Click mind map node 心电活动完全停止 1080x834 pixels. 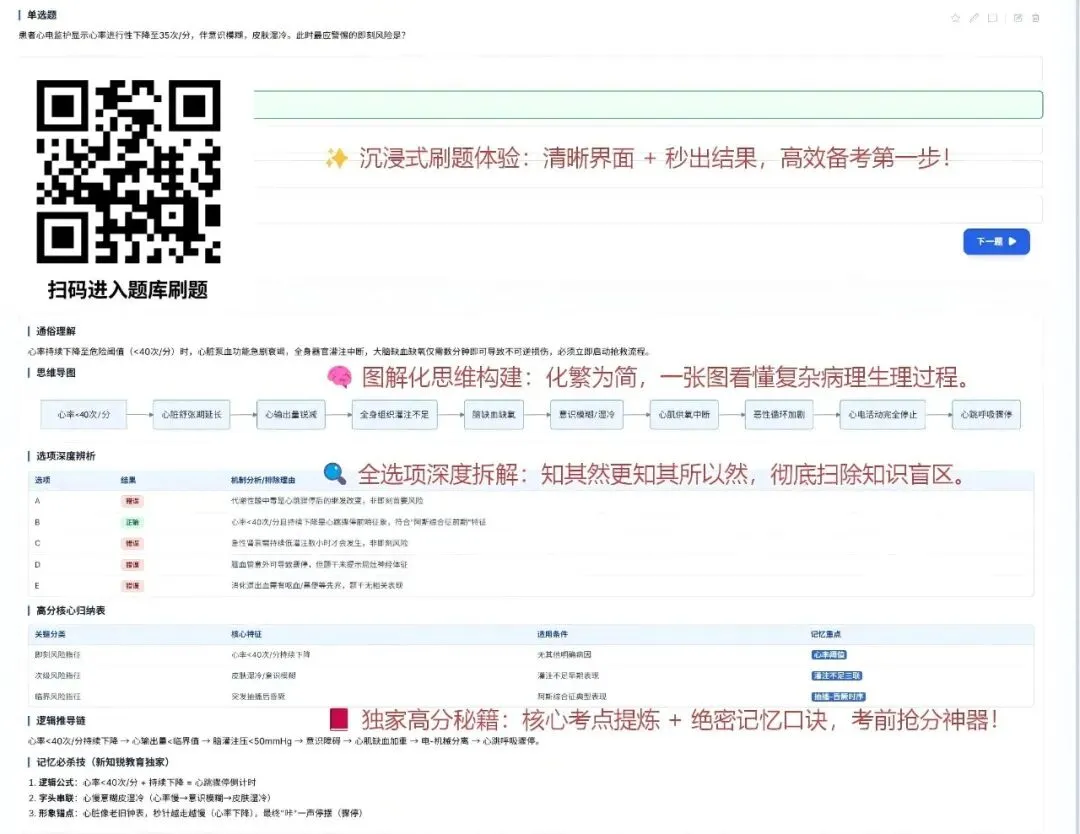coord(882,415)
